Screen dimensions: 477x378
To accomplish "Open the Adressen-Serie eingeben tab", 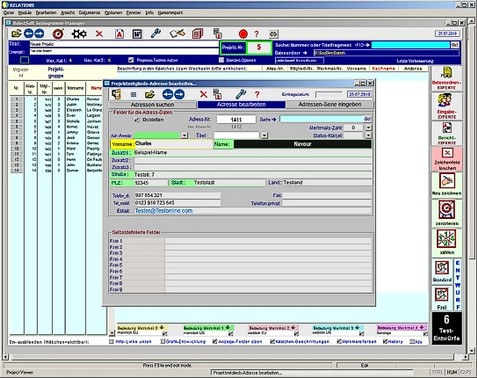I will click(329, 105).
